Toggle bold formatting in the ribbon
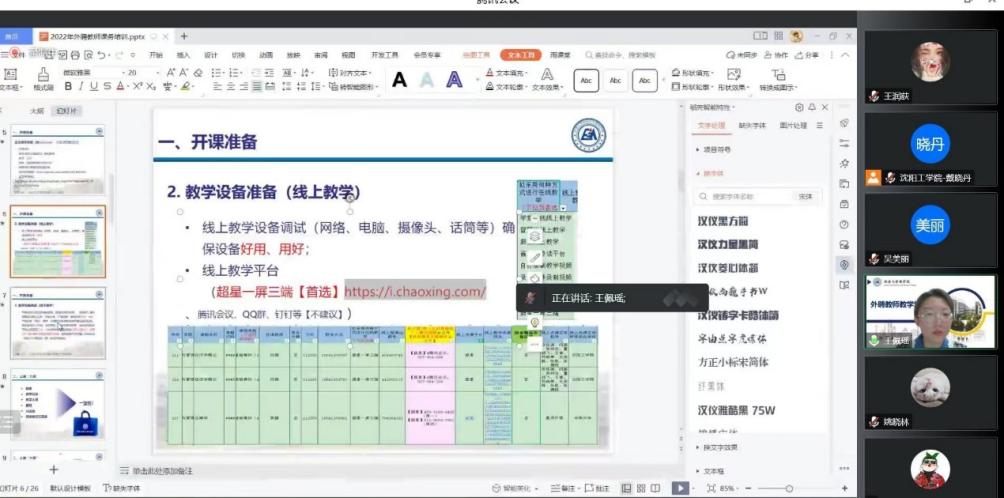This screenshot has width=1004, height=498. [x=68, y=86]
